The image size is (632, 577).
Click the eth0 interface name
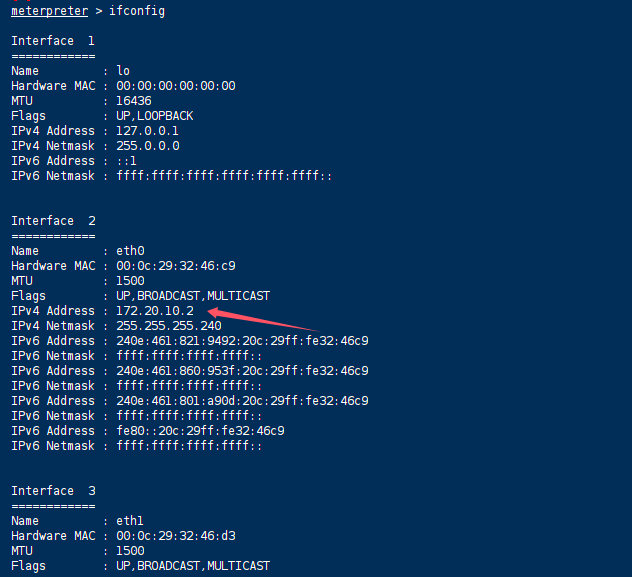click(x=130, y=251)
